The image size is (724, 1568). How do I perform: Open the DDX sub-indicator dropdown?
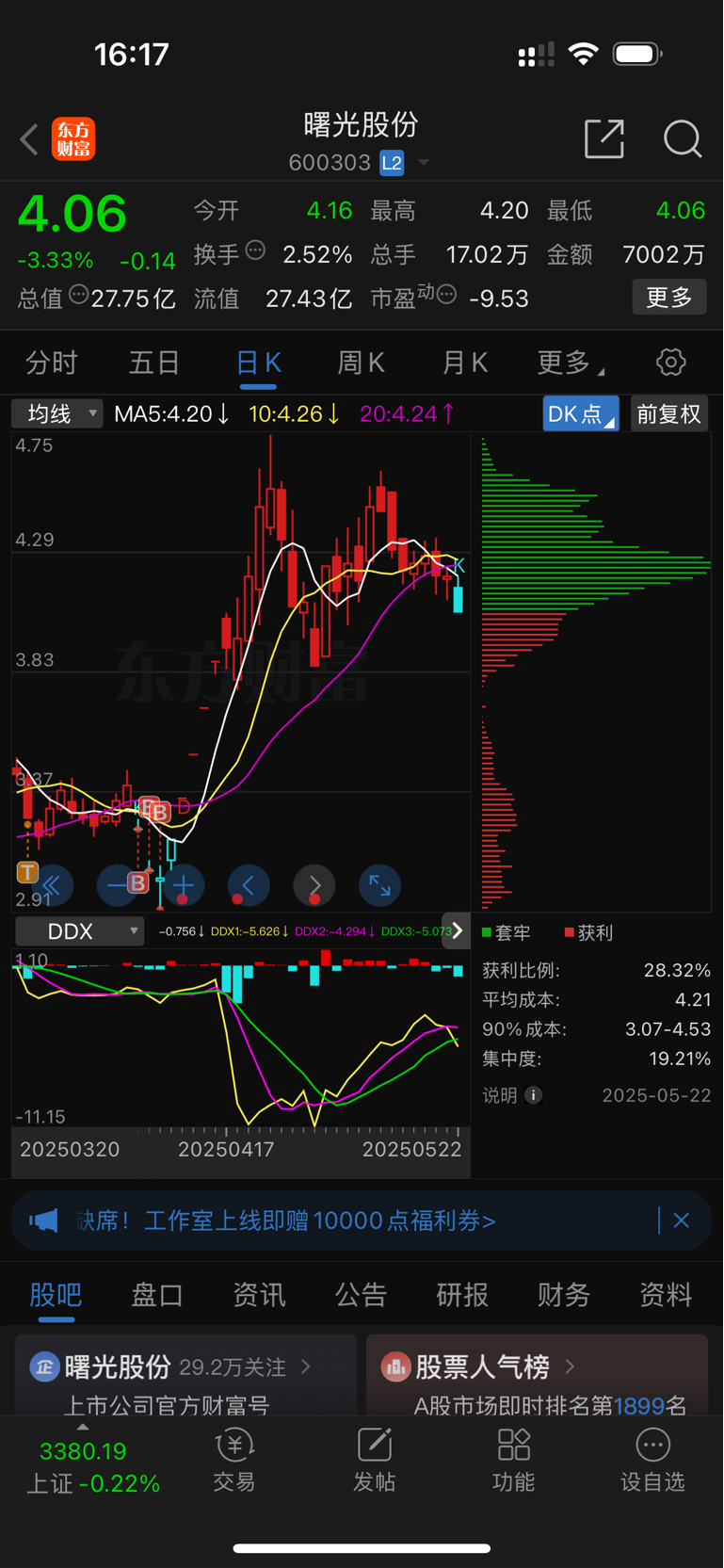coord(80,931)
